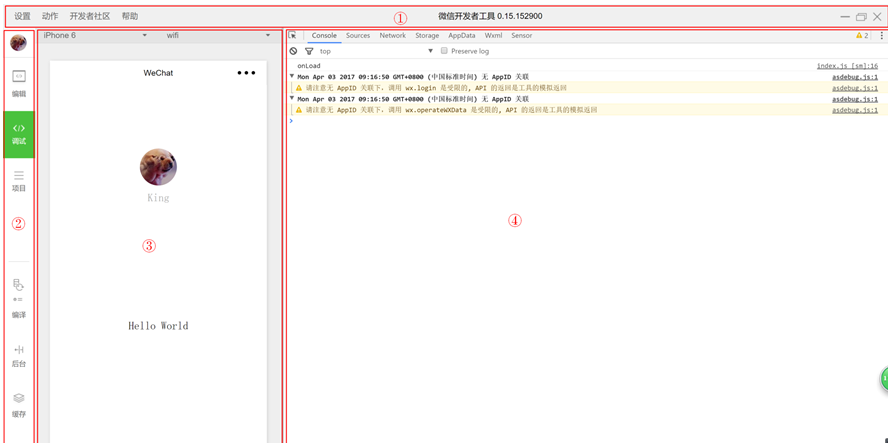Open the 开发者社区 menu
This screenshot has height=443, width=888.
[x=90, y=16]
